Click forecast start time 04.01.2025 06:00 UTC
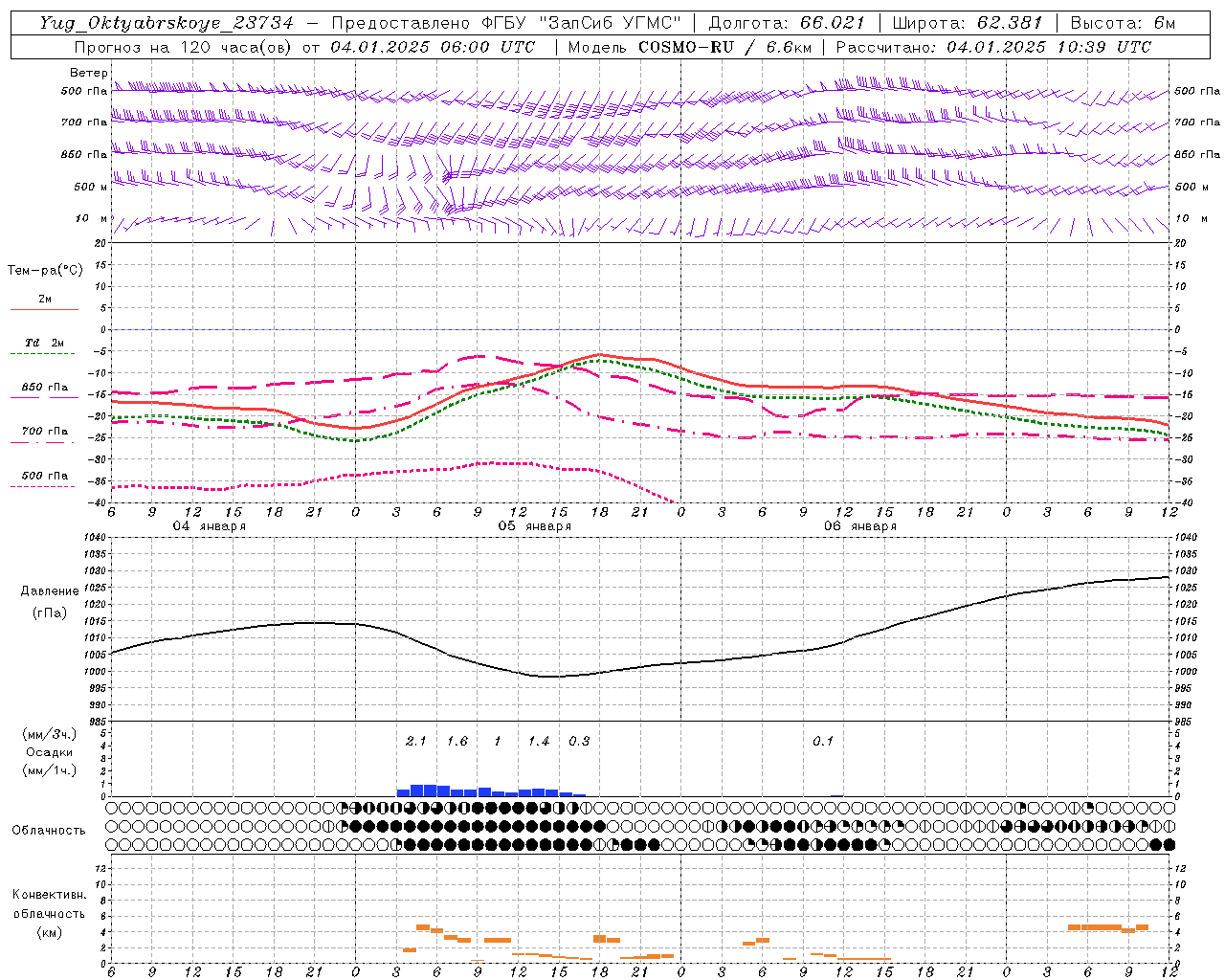 [433, 47]
